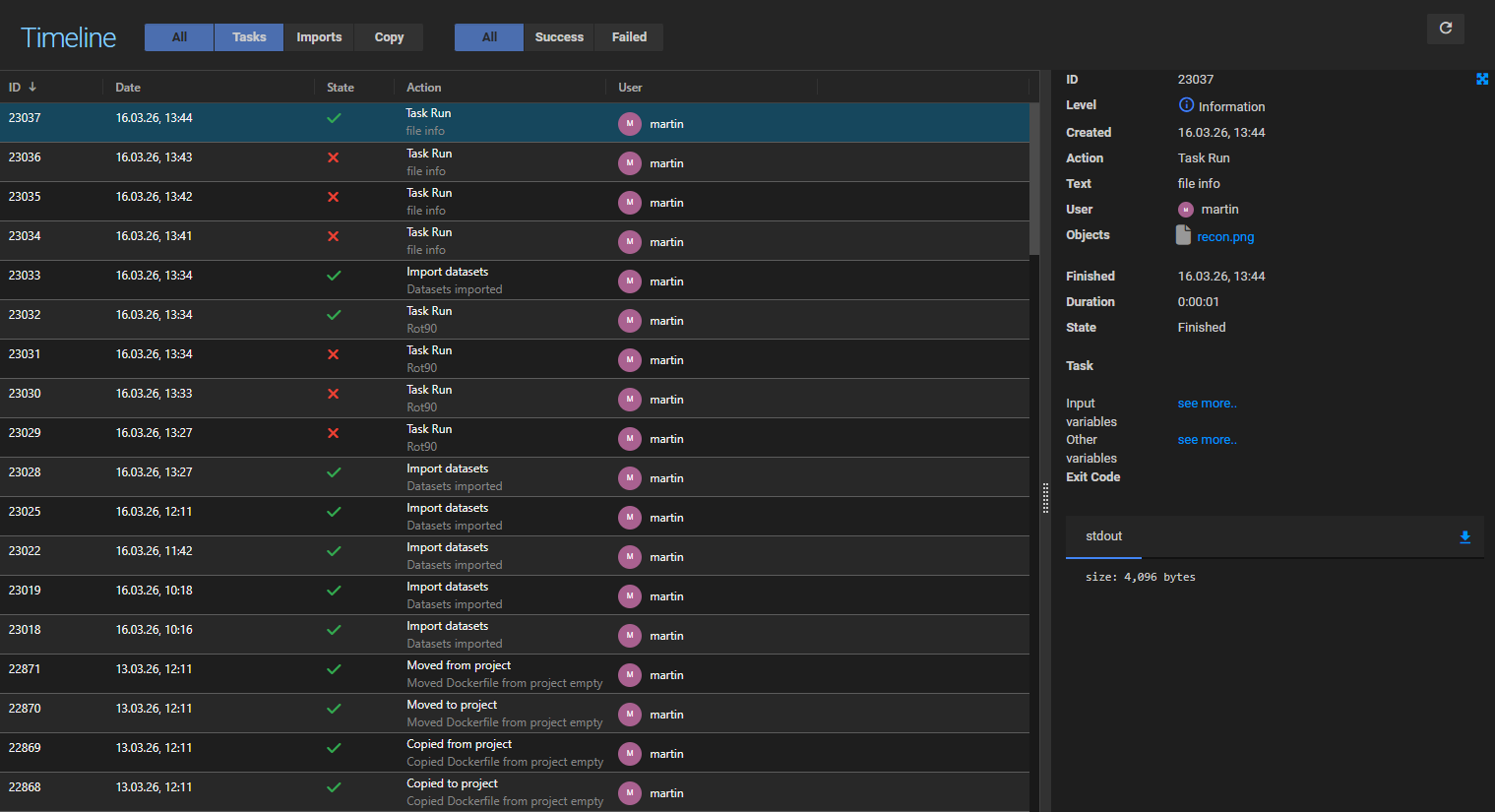Filter timeline by Tasks

[x=249, y=37]
